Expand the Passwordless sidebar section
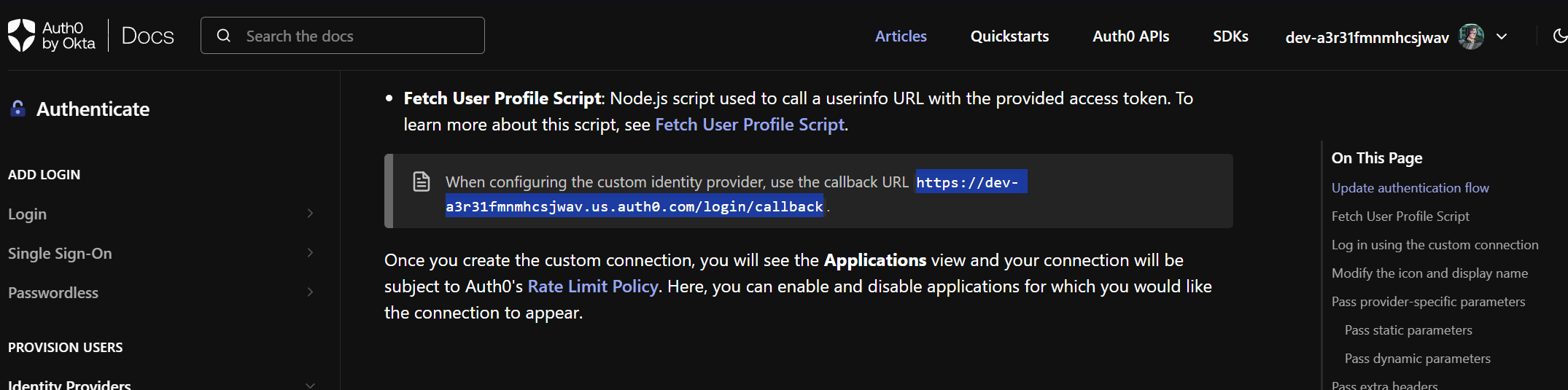Viewport: 1568px width, 390px height. (310, 292)
